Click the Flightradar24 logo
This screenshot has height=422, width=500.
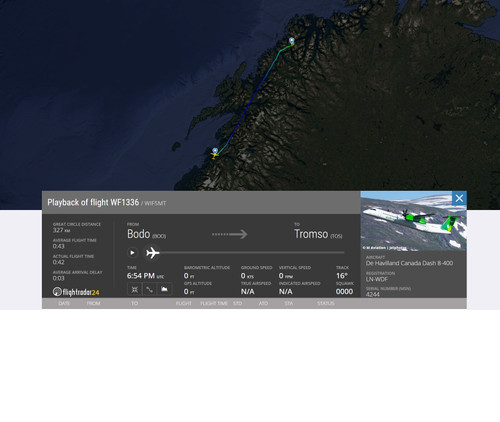tap(76, 292)
